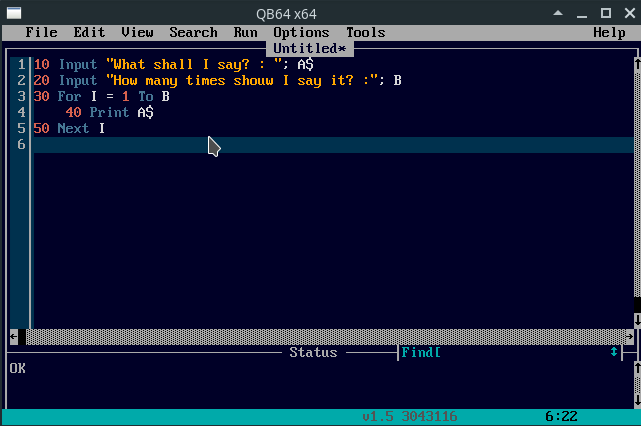Click the horizontal scrollbar track
This screenshot has width=641, height=426.
tap(326, 336)
